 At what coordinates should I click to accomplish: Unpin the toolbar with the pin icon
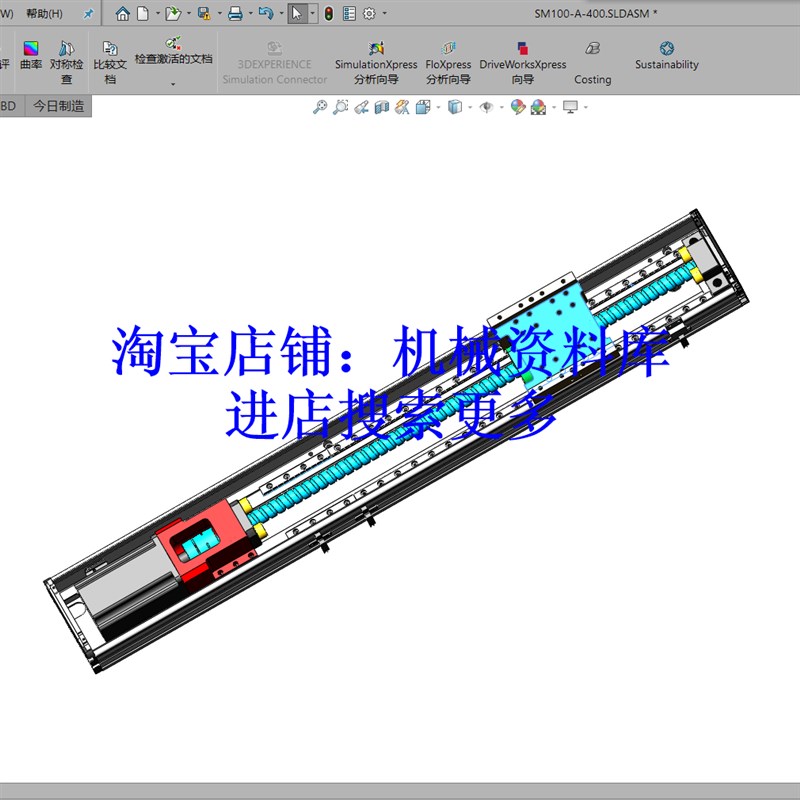pos(88,14)
